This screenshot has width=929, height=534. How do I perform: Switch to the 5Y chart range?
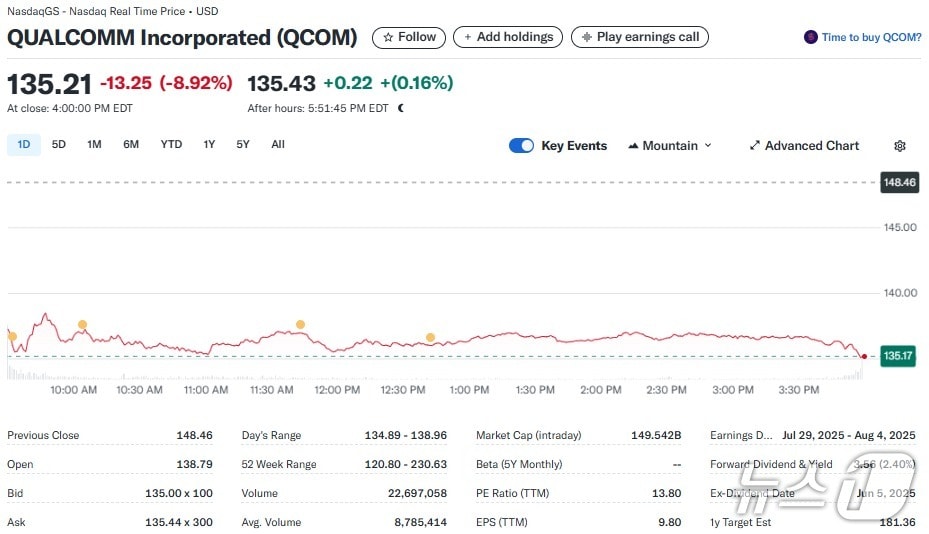243,144
